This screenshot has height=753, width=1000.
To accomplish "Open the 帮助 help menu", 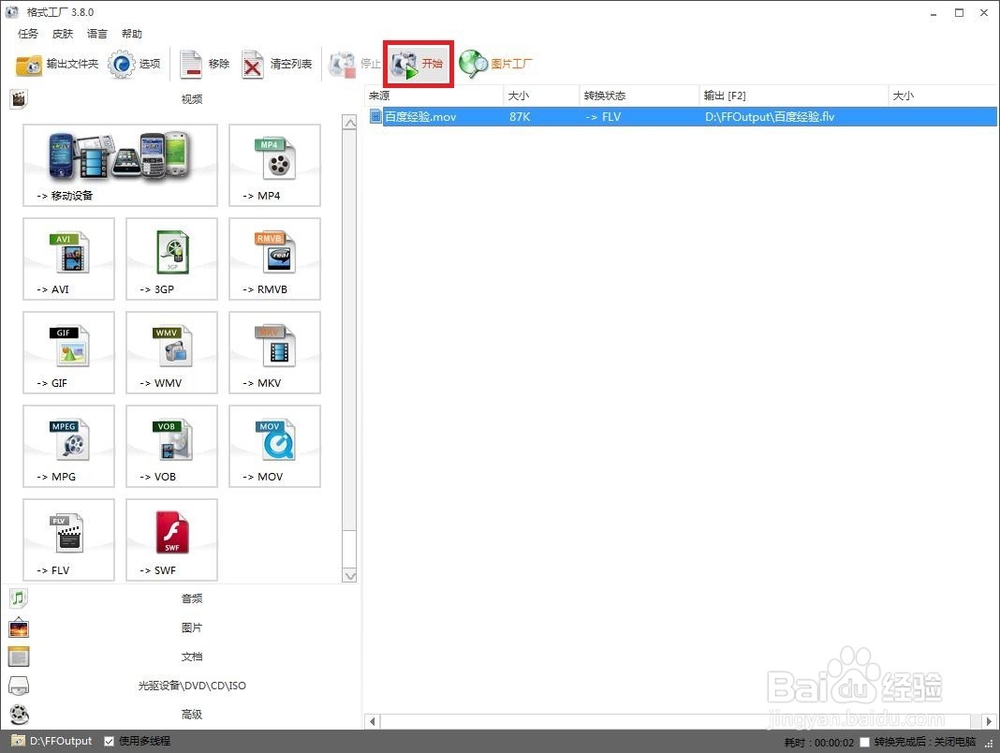I will point(132,34).
